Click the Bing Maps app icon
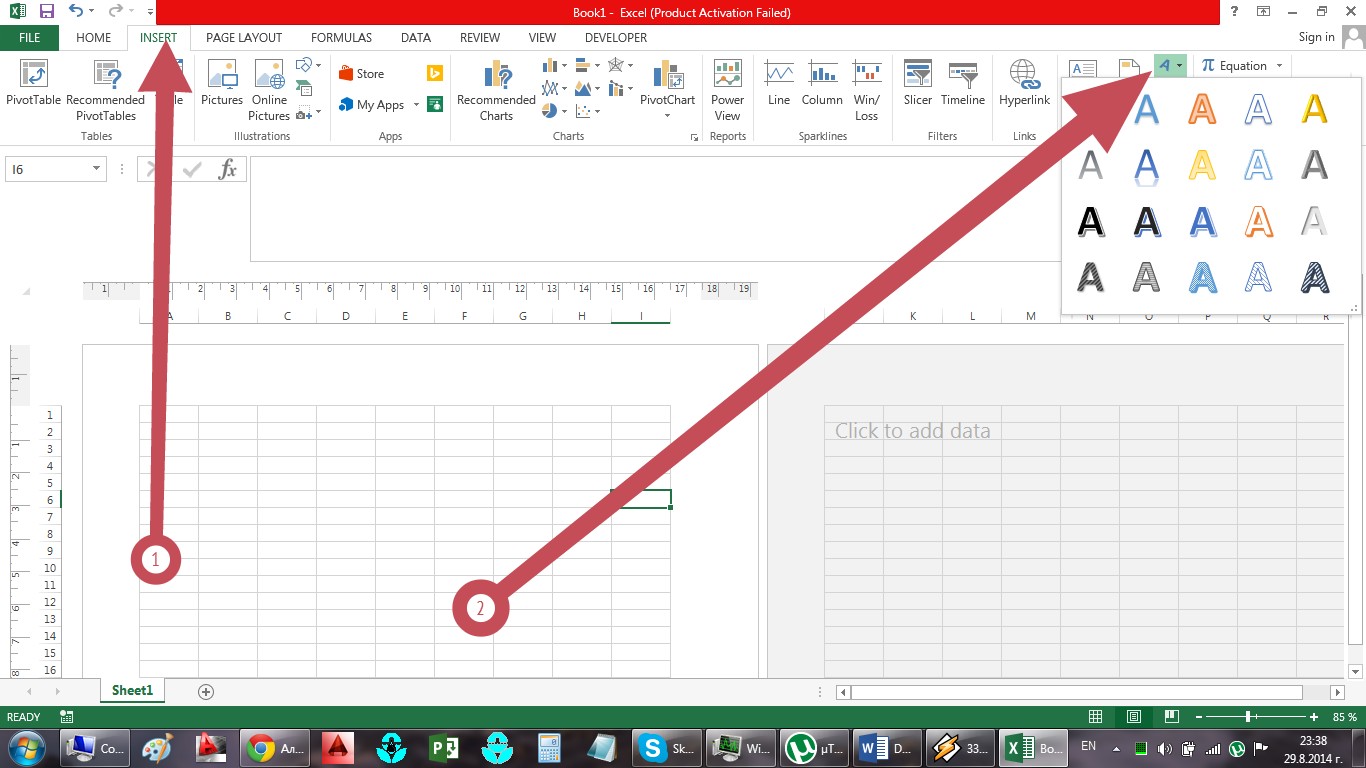Viewport: 1366px width, 768px height. click(435, 73)
